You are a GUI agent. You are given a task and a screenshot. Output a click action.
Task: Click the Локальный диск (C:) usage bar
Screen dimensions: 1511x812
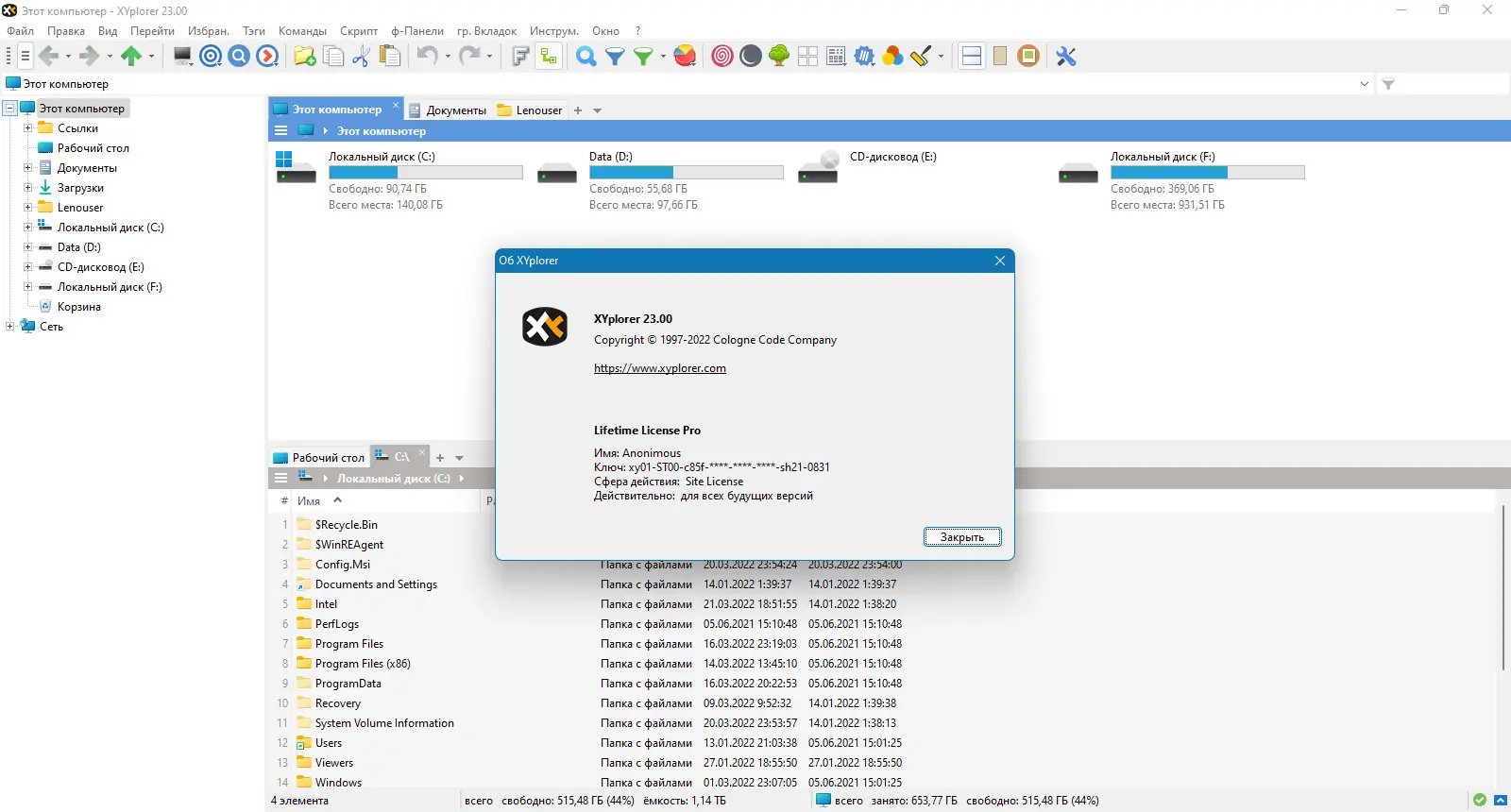pyautogui.click(x=426, y=173)
